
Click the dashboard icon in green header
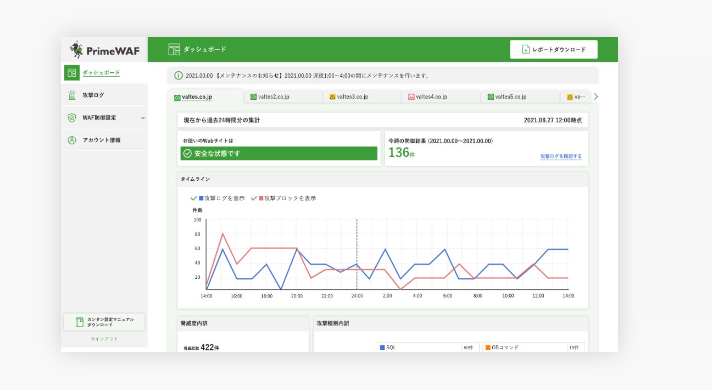pyautogui.click(x=174, y=49)
